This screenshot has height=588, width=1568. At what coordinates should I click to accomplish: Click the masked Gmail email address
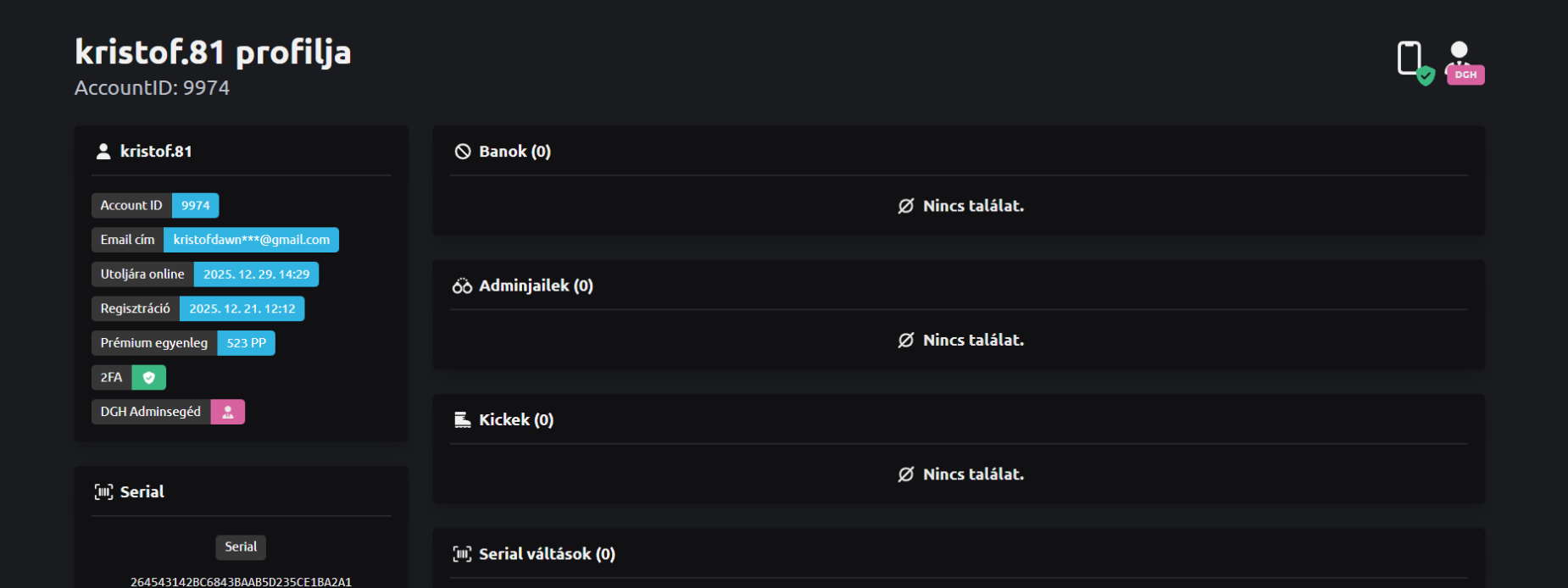[251, 240]
